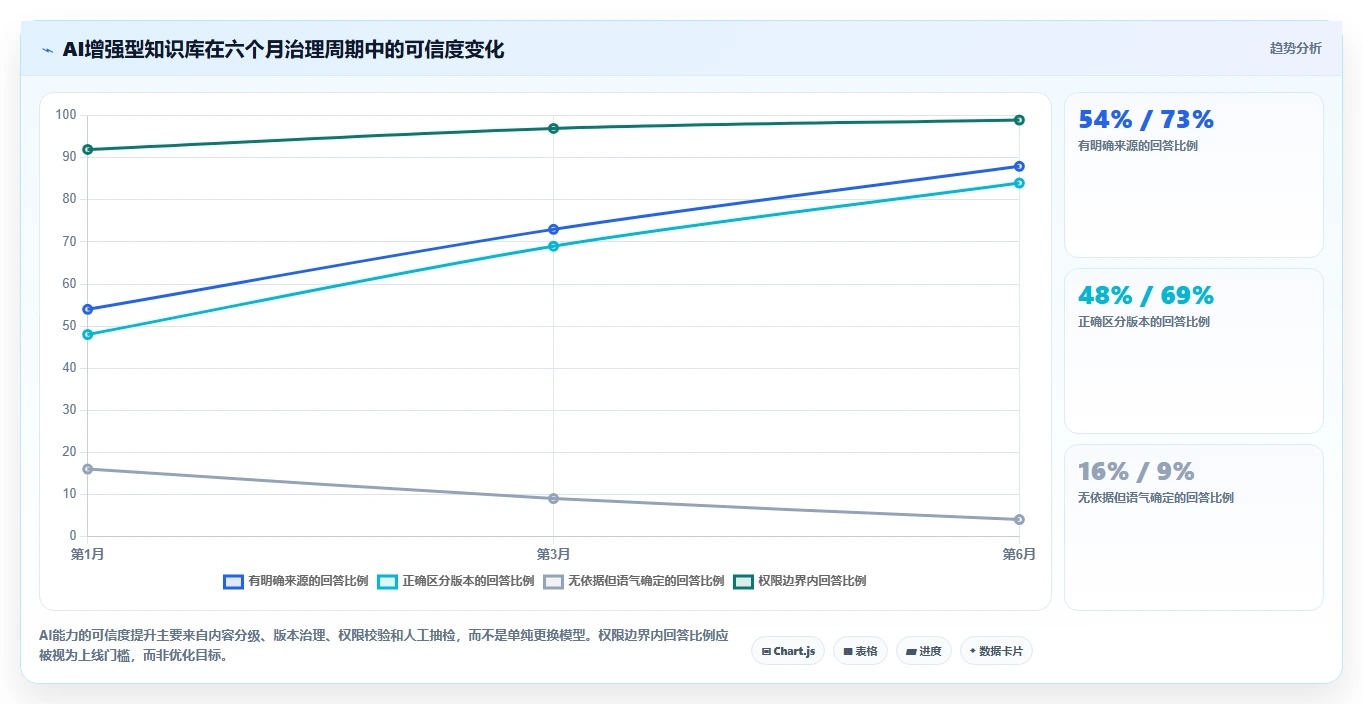
Task: Open the Chart.js tag
Action: 788,651
